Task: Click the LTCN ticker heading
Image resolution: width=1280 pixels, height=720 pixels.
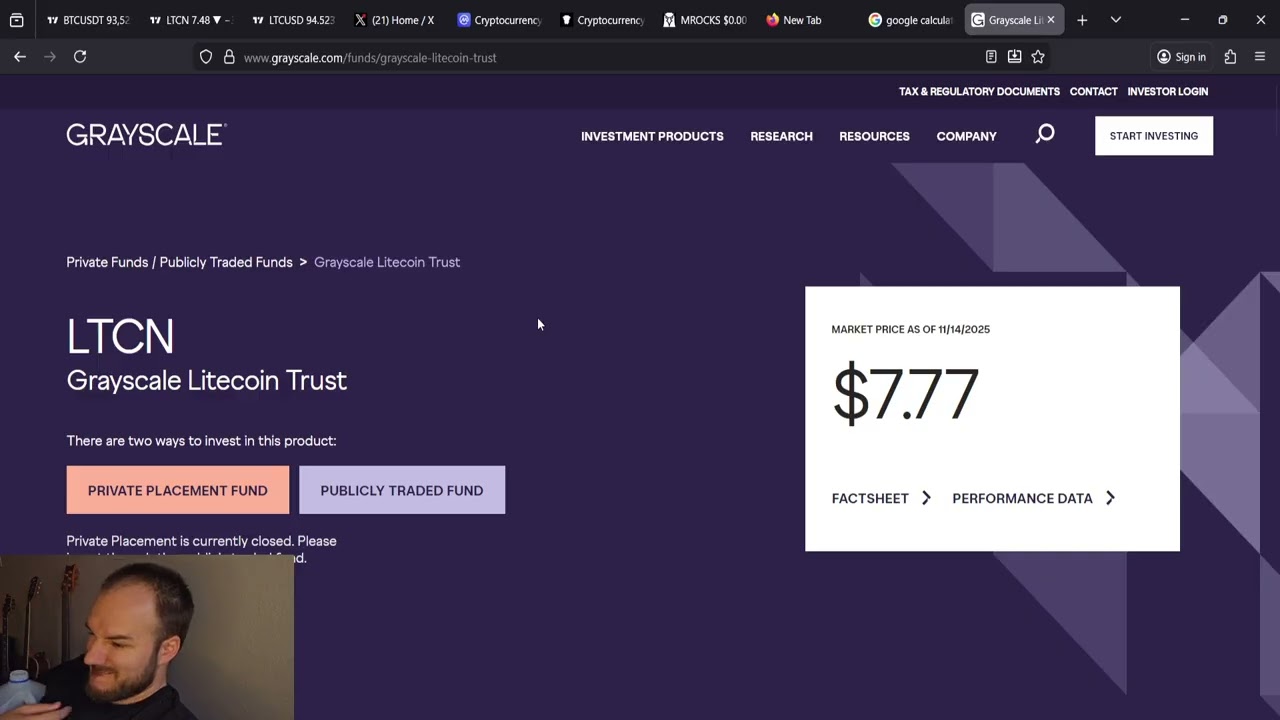Action: [120, 337]
